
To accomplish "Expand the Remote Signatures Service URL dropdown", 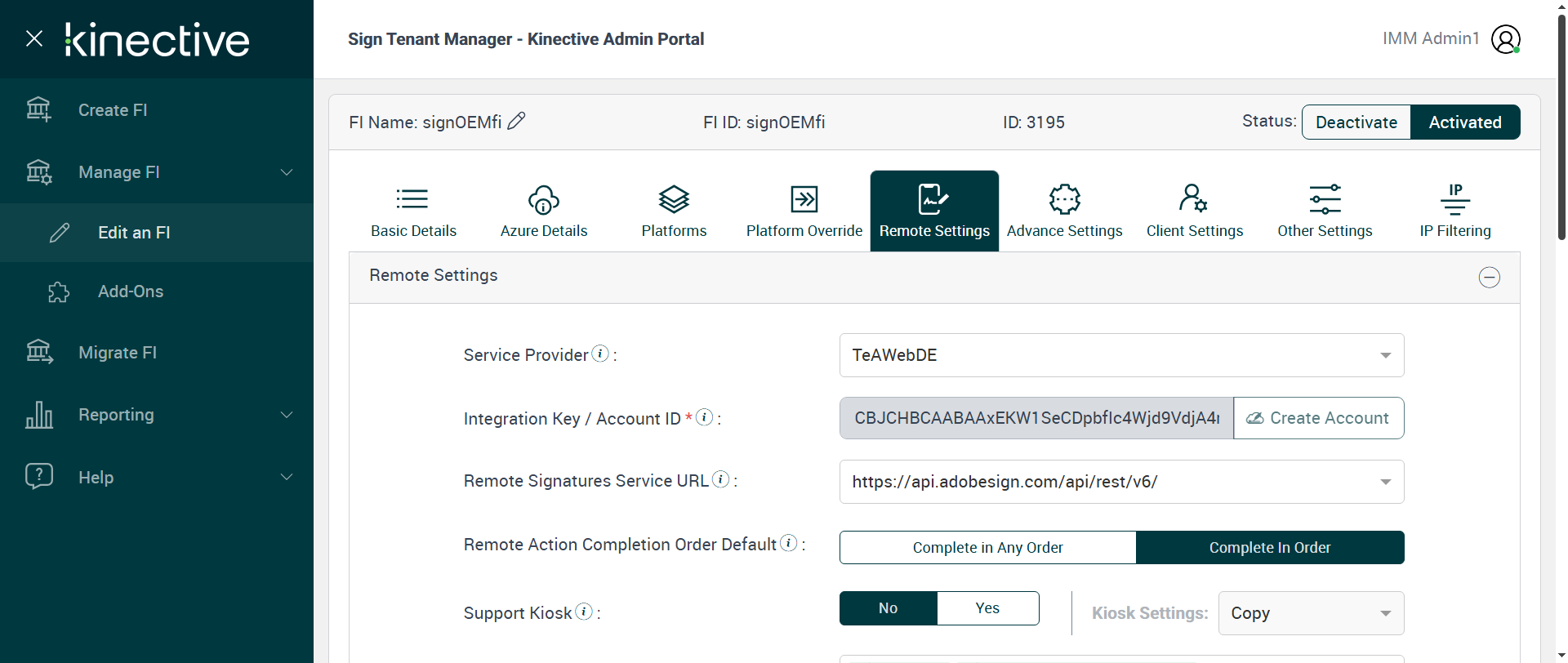I will point(1121,482).
